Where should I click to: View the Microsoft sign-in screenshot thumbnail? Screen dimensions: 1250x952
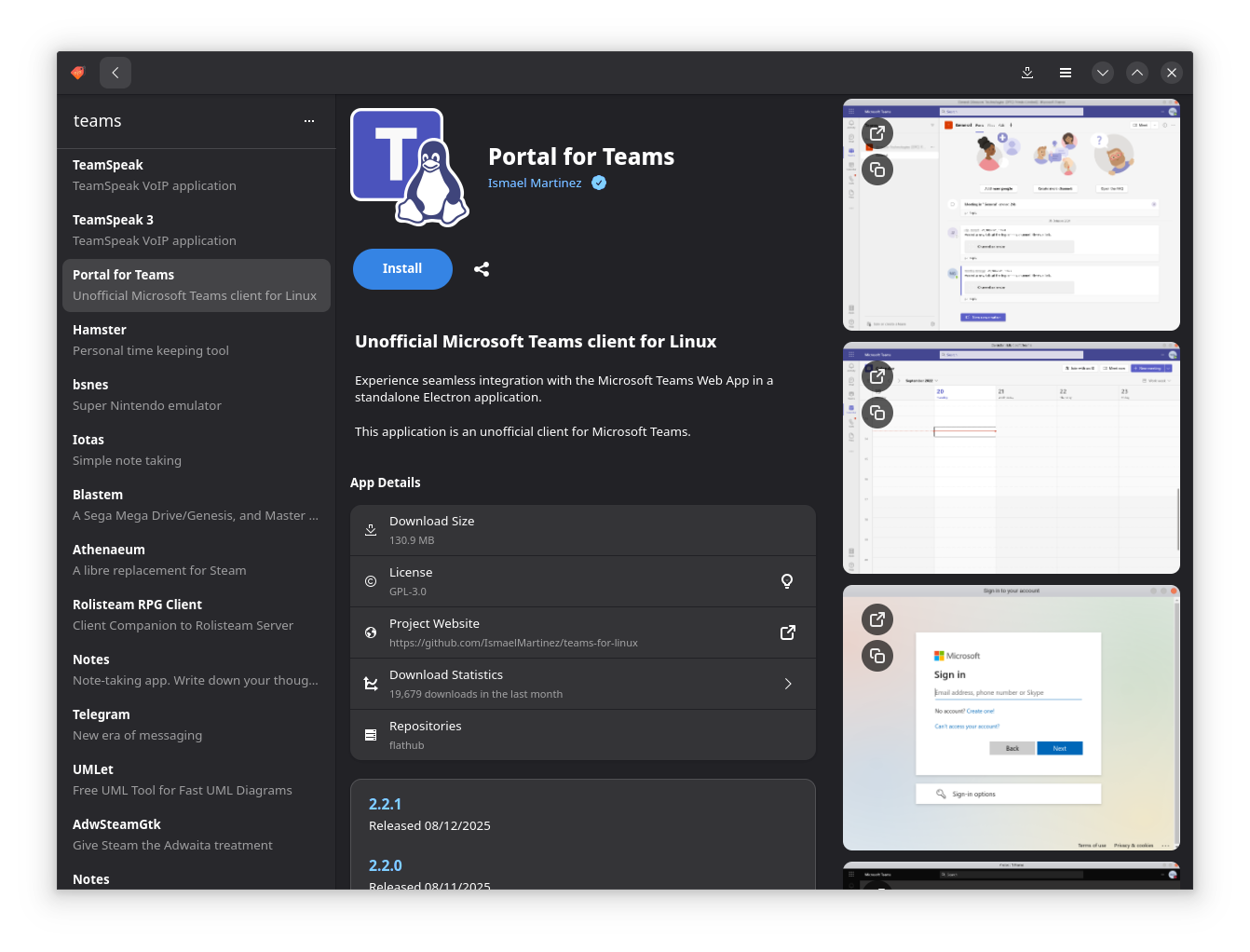[1012, 718]
